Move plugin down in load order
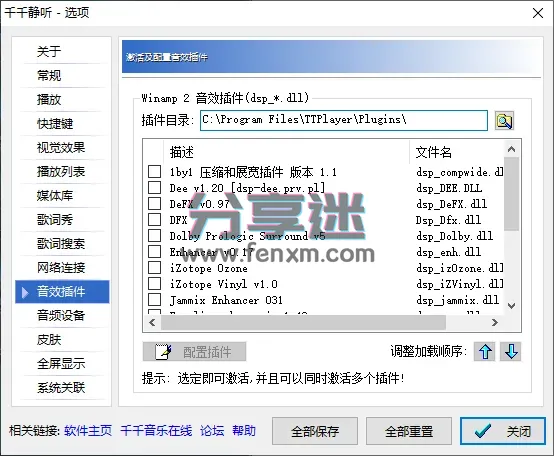The width and height of the screenshot is (554, 456). click(511, 351)
